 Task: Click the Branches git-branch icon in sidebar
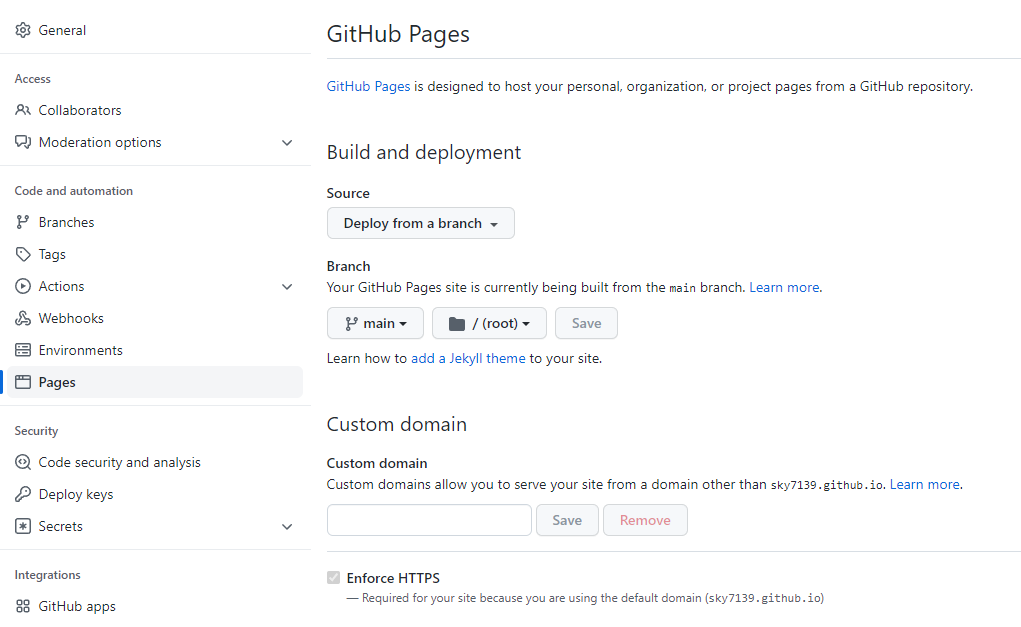coord(23,222)
